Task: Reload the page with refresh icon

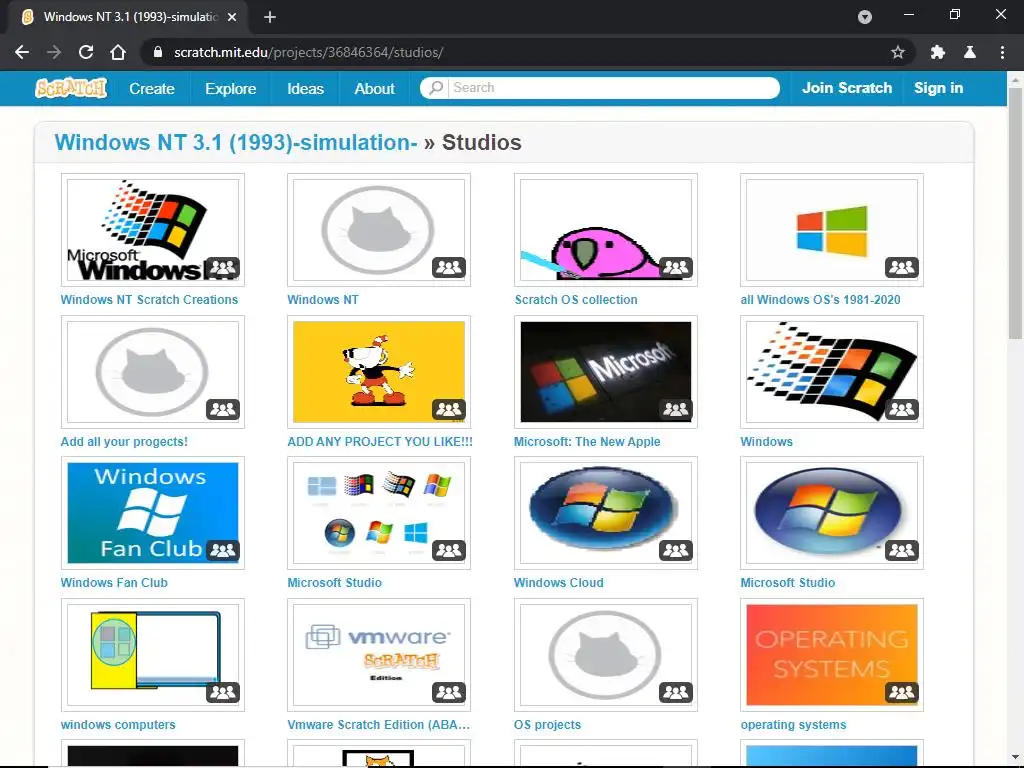Action: pyautogui.click(x=86, y=52)
